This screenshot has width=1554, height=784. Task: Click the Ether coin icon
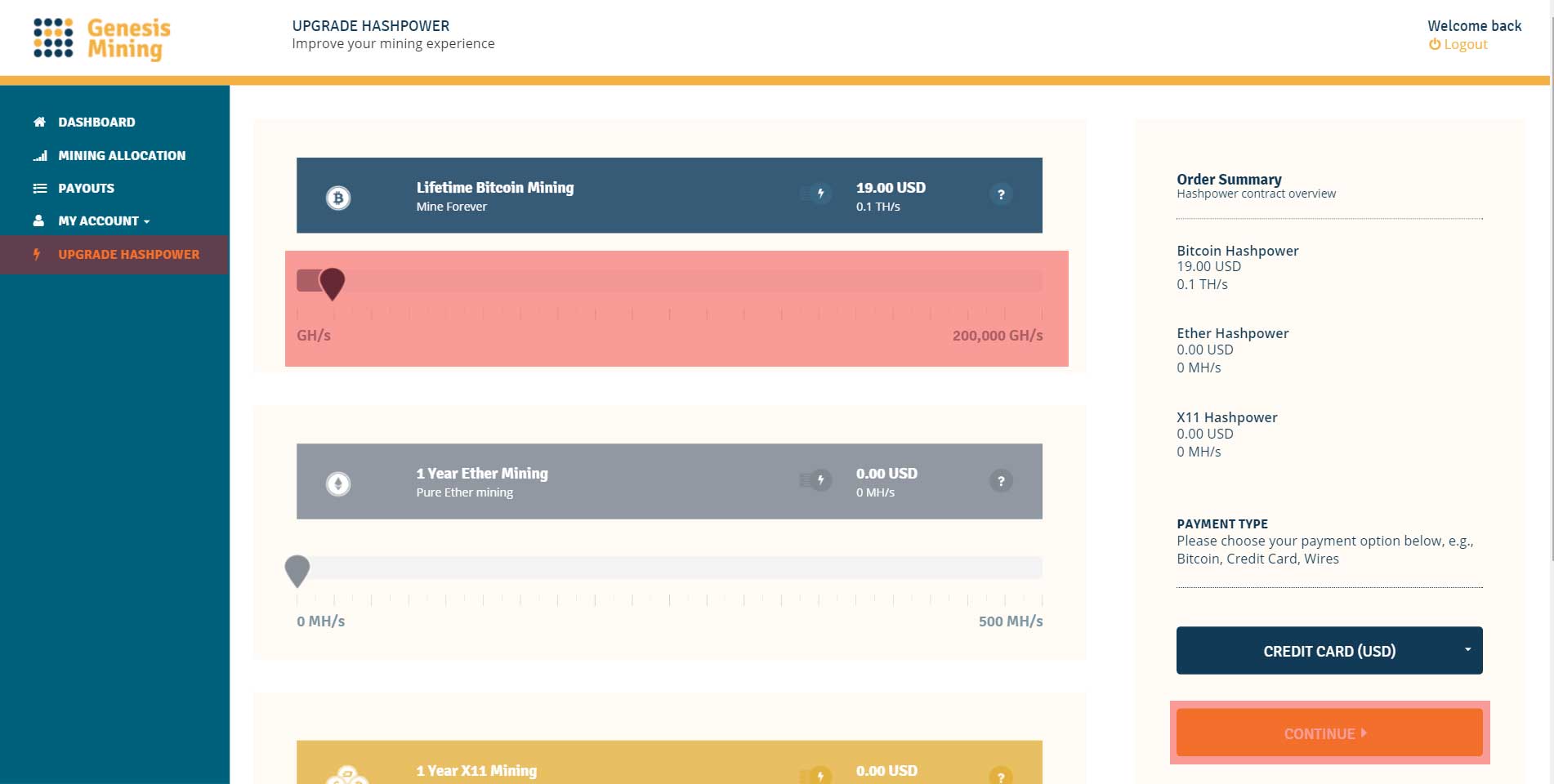click(x=338, y=483)
